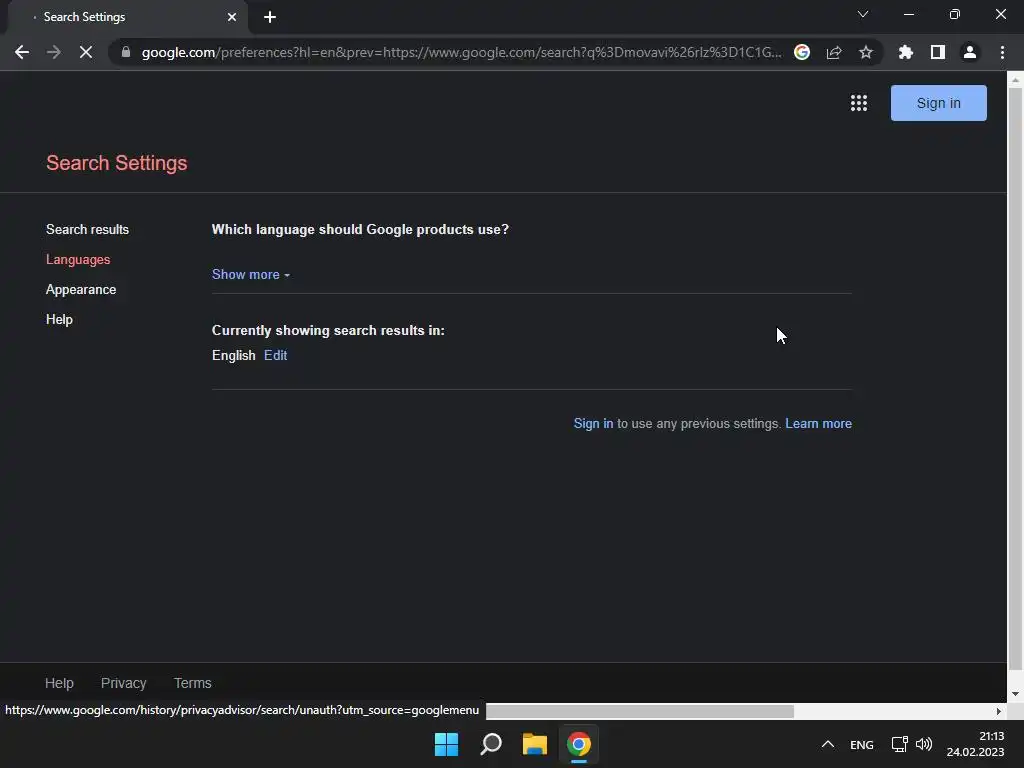Open the footer Help link

pos(59,682)
